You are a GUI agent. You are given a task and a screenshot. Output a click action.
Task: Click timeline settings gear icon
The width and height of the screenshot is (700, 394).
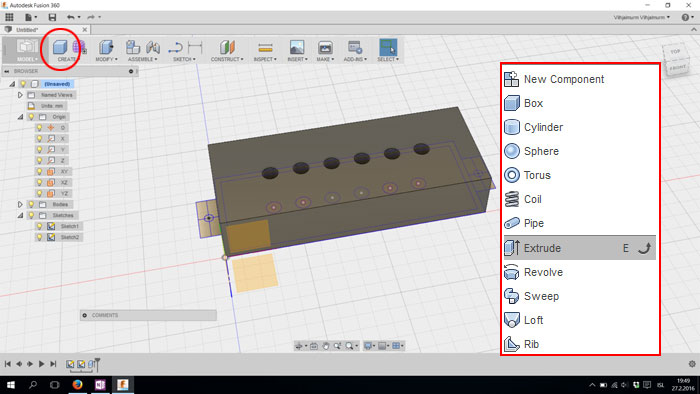click(x=692, y=364)
